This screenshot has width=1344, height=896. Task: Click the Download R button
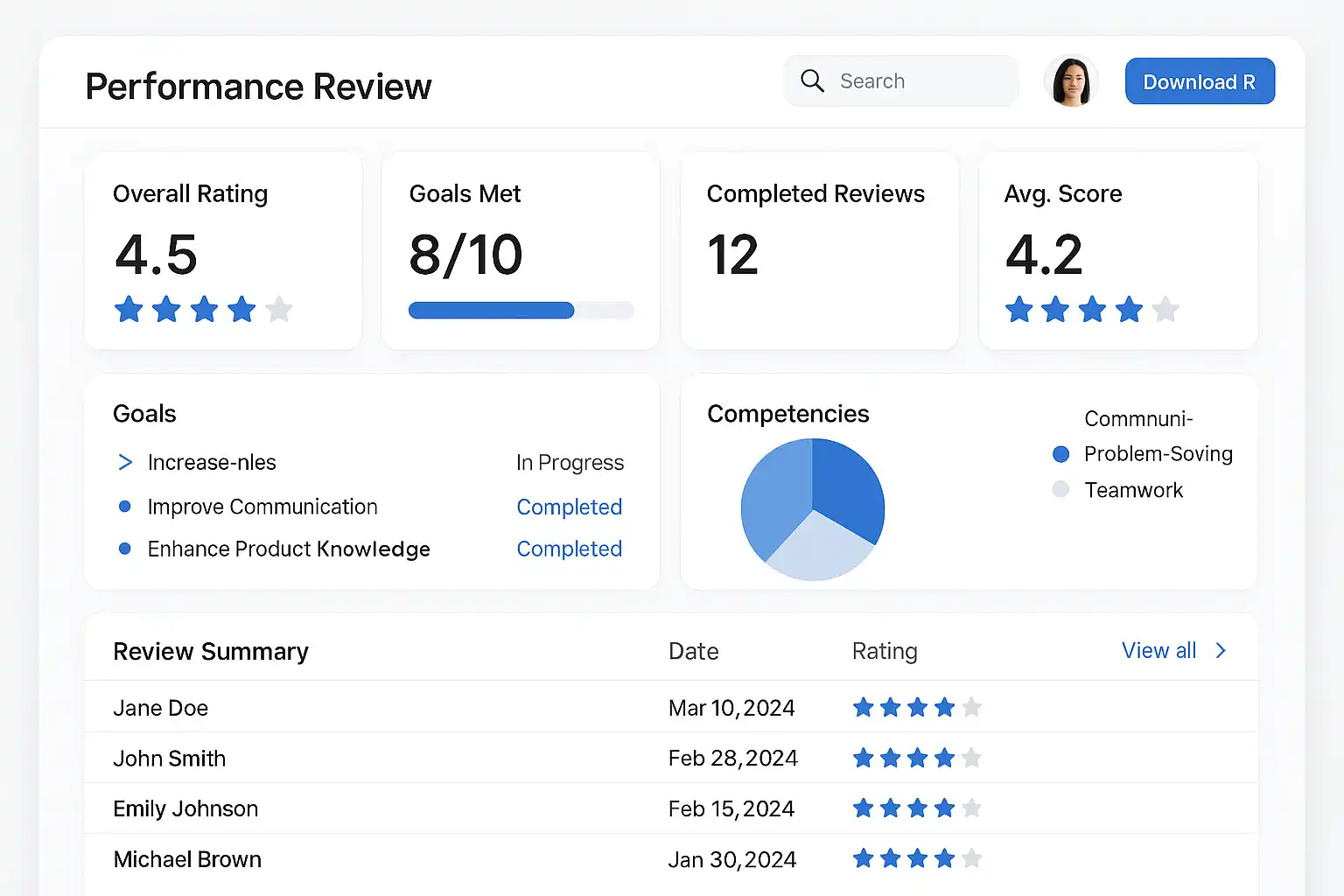[1199, 81]
